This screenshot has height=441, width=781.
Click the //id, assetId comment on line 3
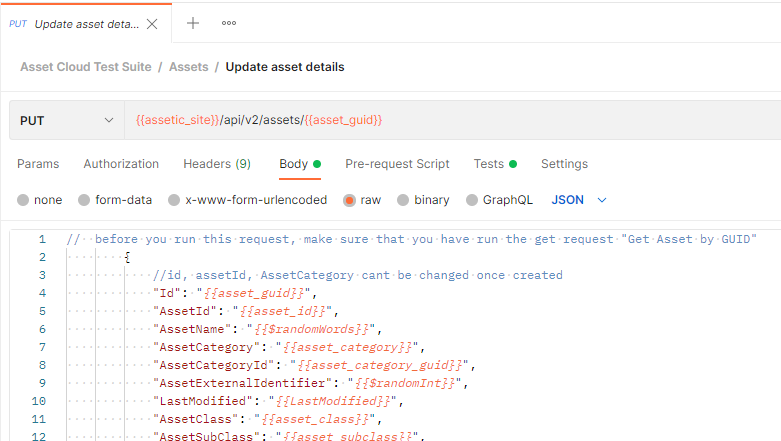click(358, 275)
